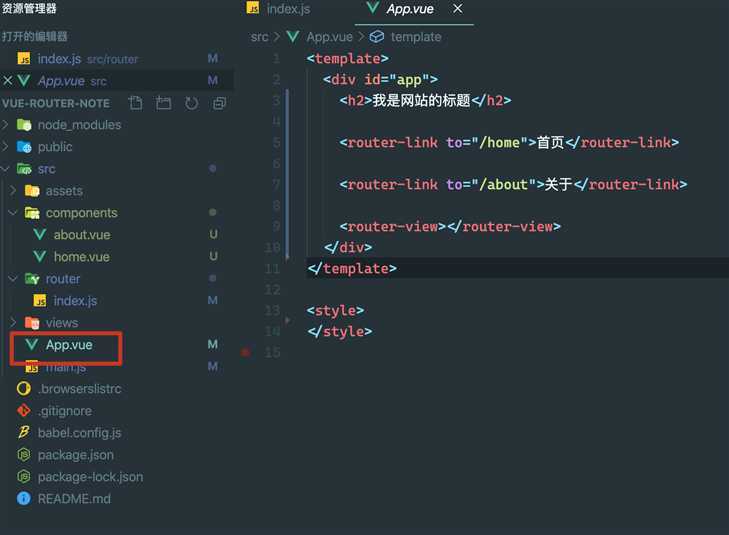The image size is (729, 535).
Task: Click src in the breadcrumb path
Action: coord(260,37)
